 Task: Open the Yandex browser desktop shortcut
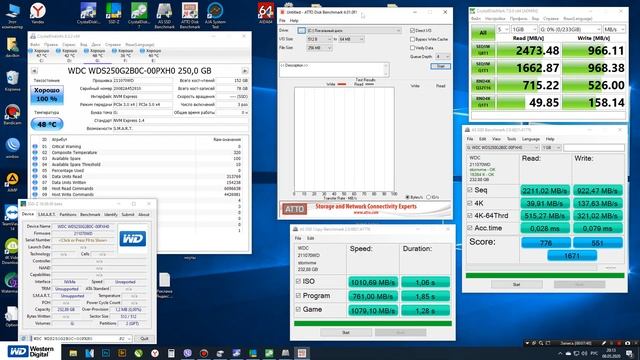[38, 12]
